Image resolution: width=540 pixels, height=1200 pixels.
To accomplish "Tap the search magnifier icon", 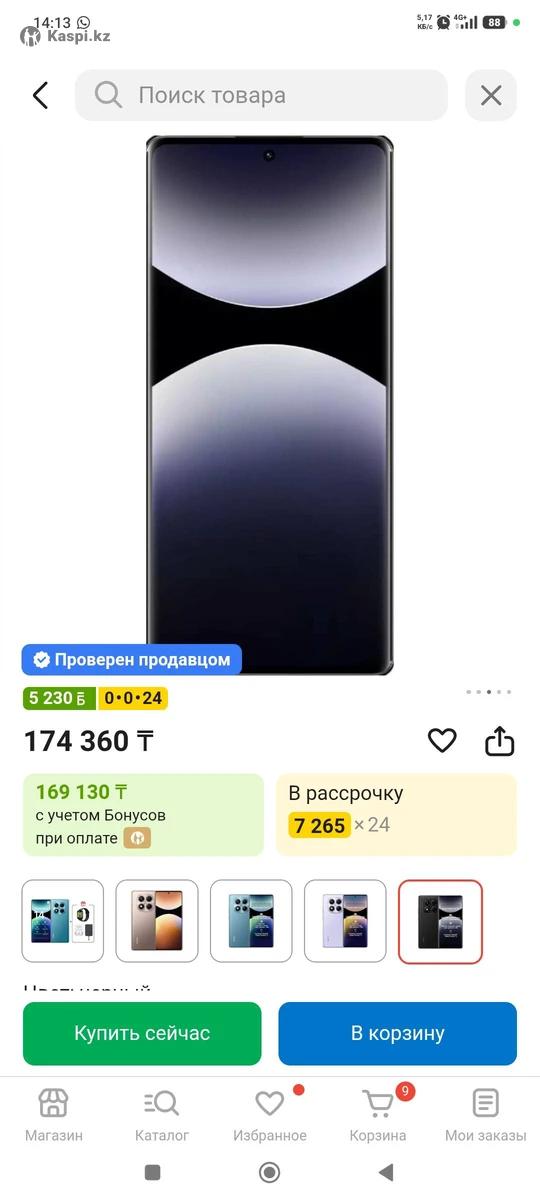I will tap(108, 95).
